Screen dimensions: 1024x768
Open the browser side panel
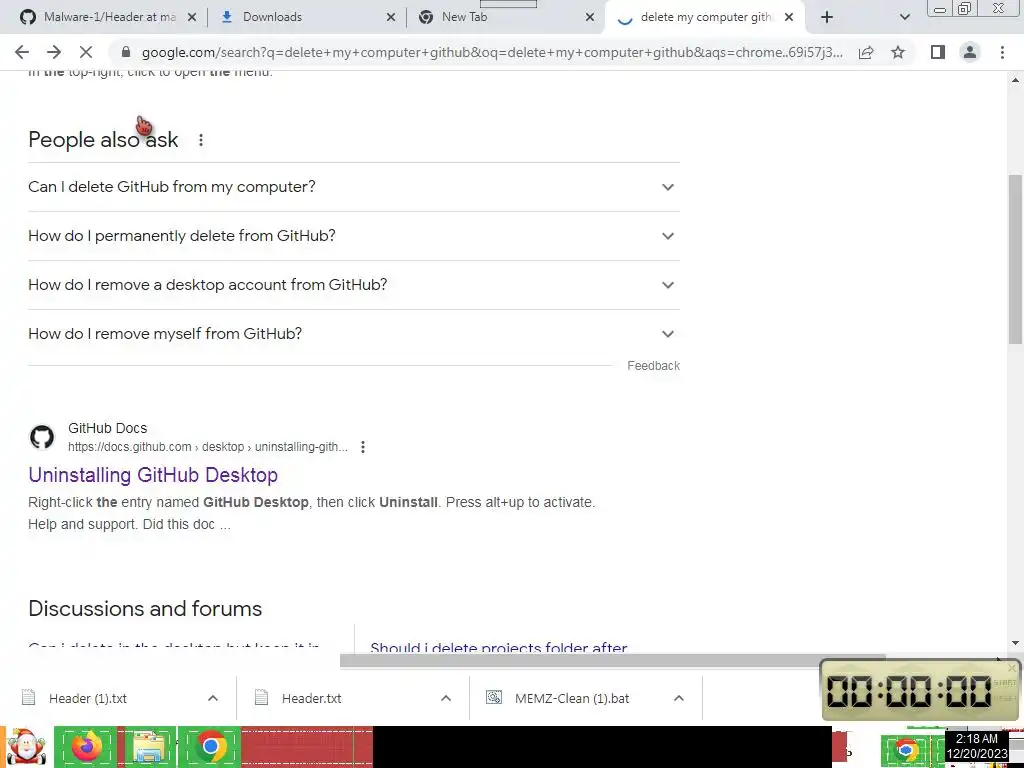(938, 52)
